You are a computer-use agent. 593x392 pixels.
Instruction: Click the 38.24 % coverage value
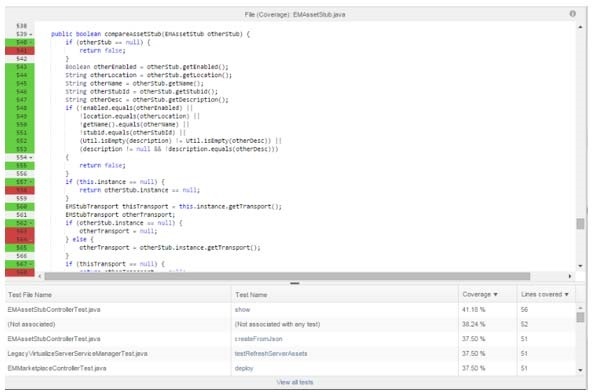(x=473, y=324)
